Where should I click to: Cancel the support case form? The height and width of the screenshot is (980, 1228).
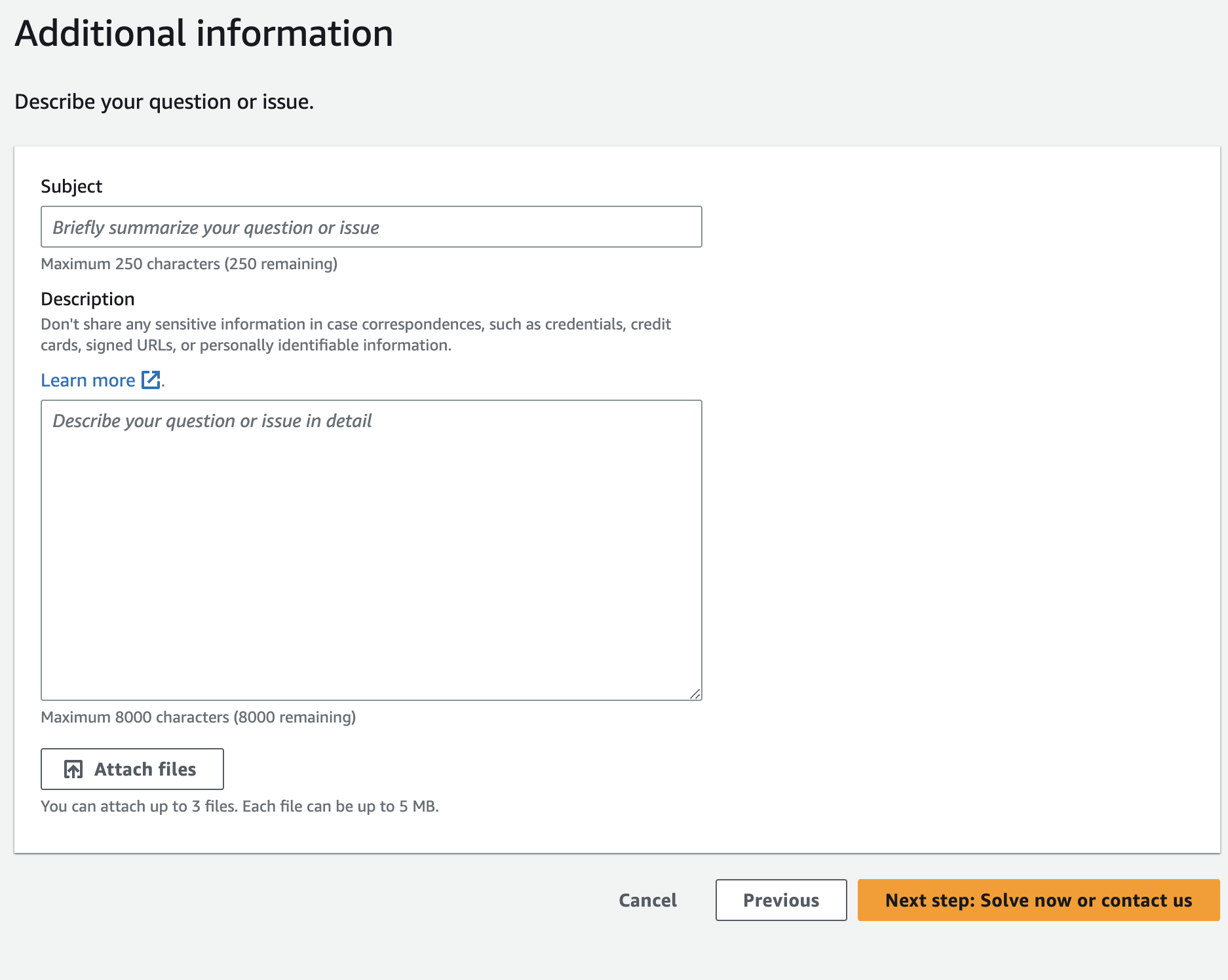647,900
